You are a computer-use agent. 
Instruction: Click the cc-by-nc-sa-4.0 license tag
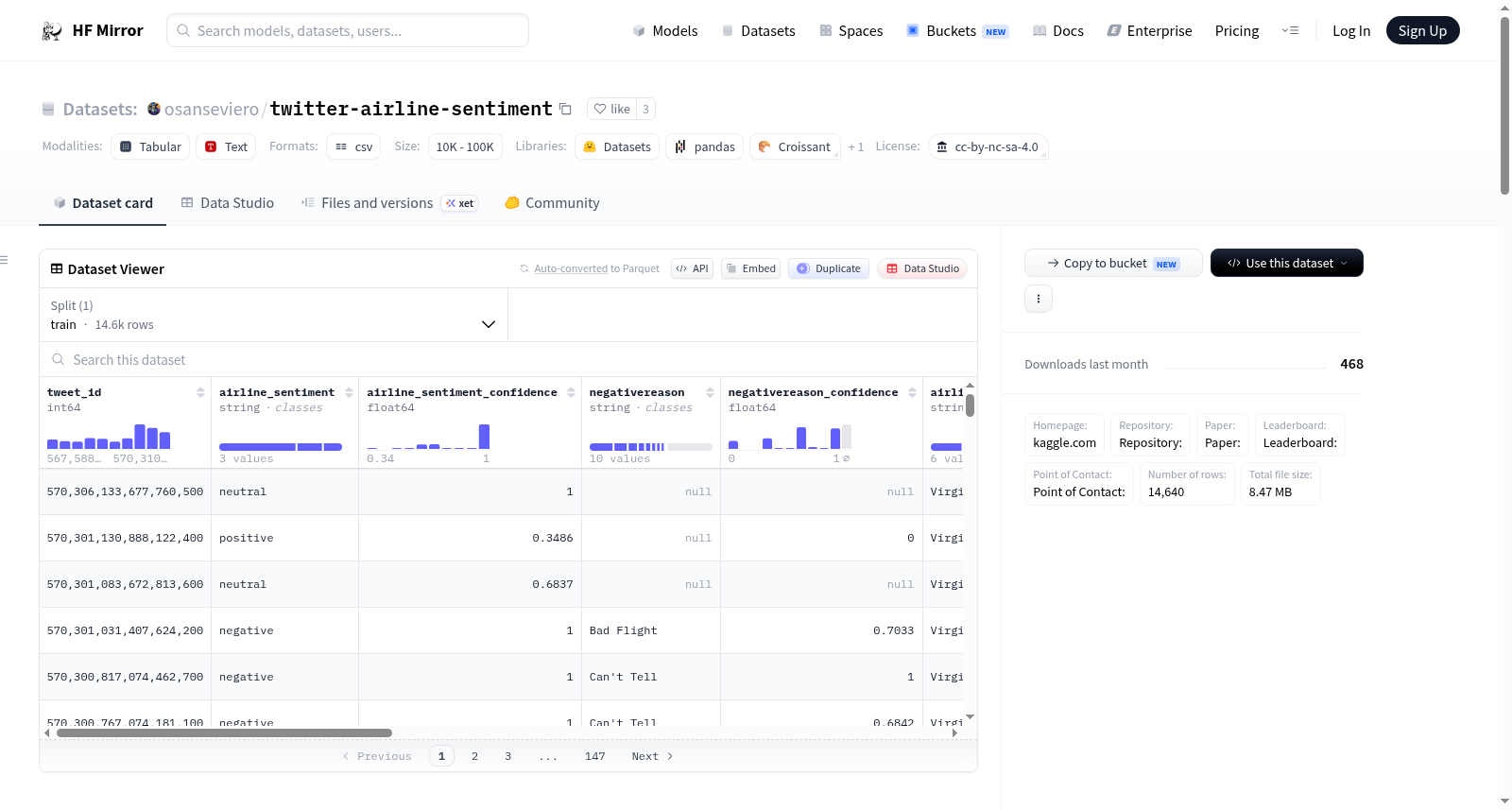988,146
